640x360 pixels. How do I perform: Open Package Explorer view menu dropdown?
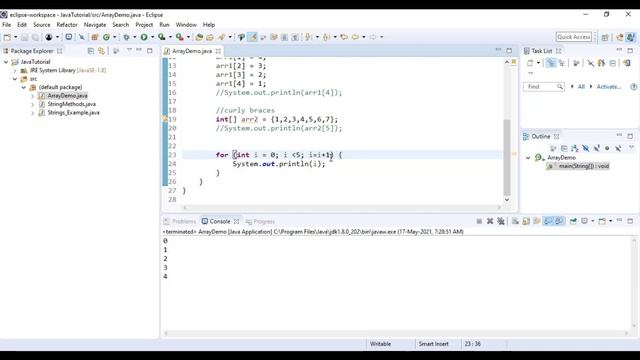click(129, 51)
